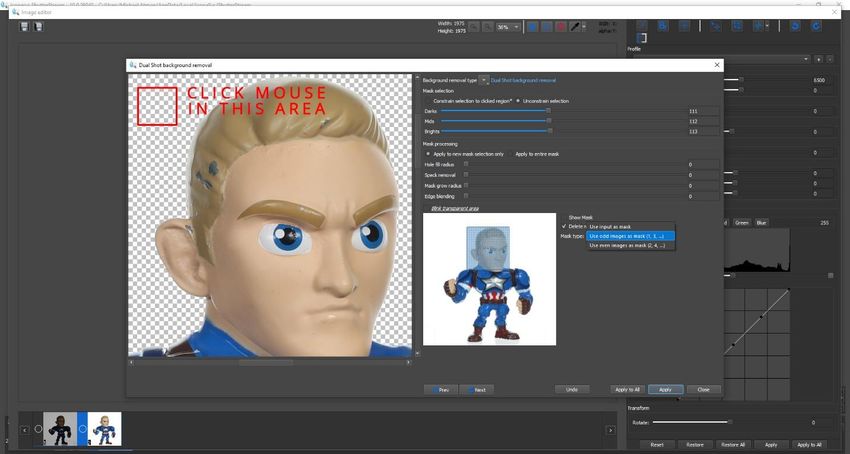Choose Use input as mask

pyautogui.click(x=630, y=227)
